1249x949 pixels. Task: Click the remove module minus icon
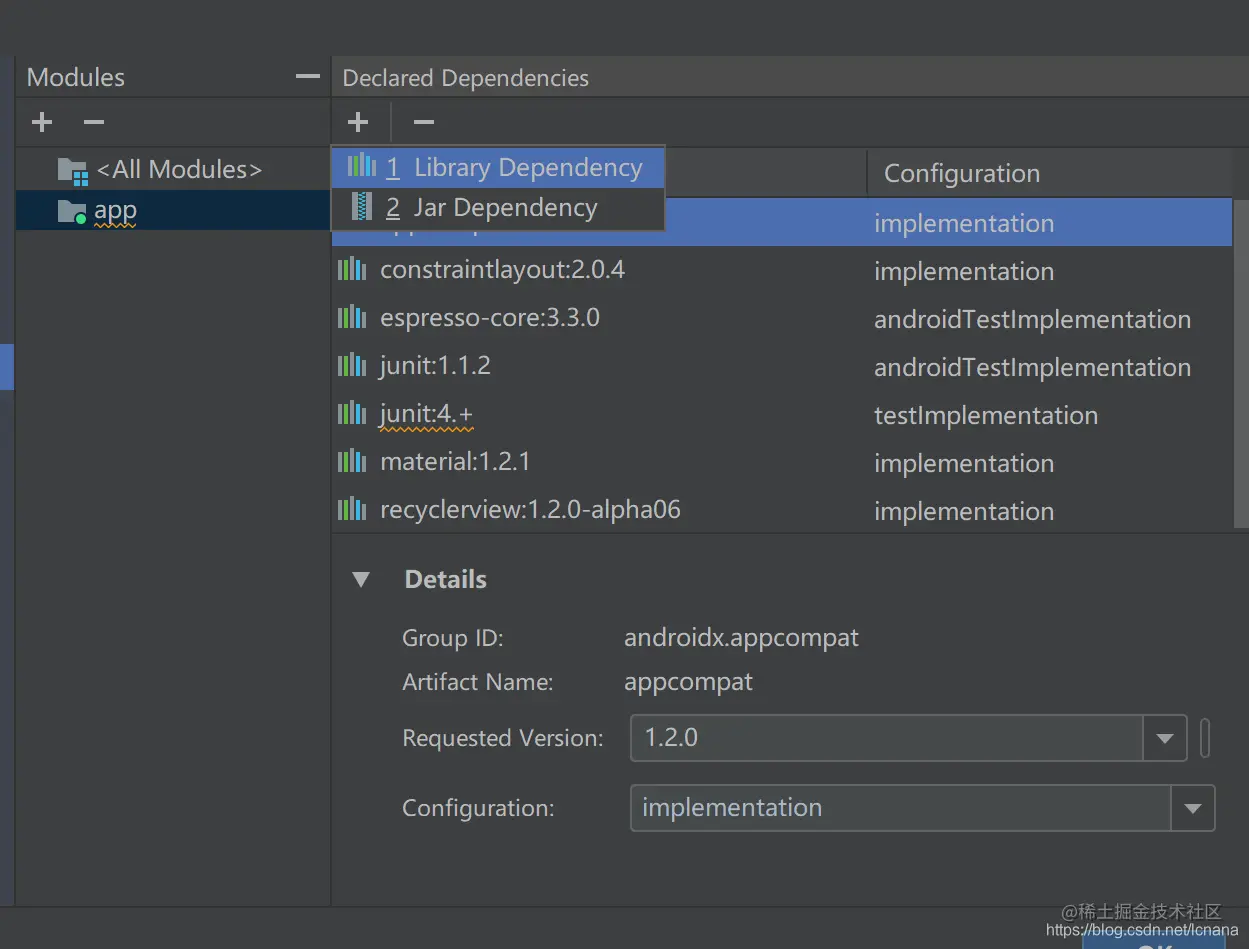[94, 122]
